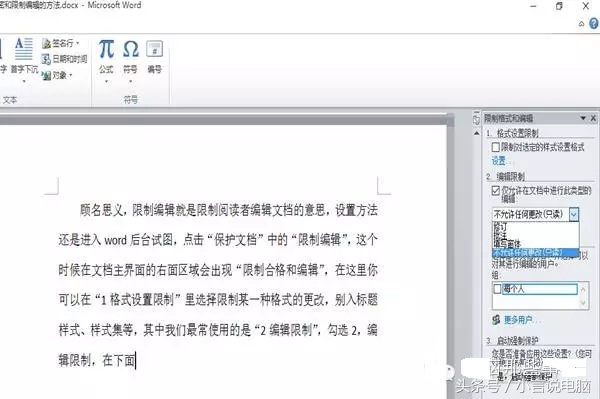The height and width of the screenshot is (399, 600).
Task: Insert 日期和时间 date and time
Action: click(64, 59)
